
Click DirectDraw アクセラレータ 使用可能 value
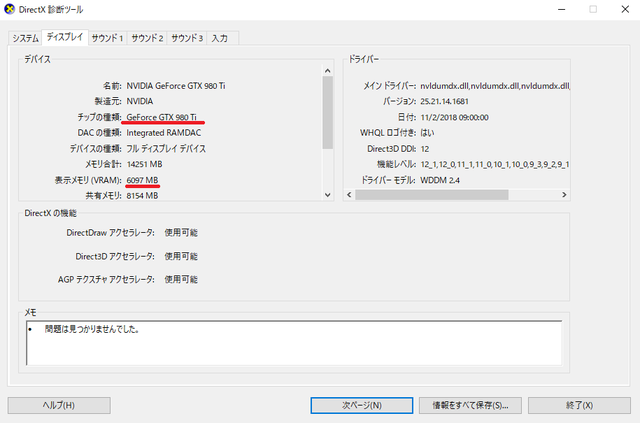(181, 233)
